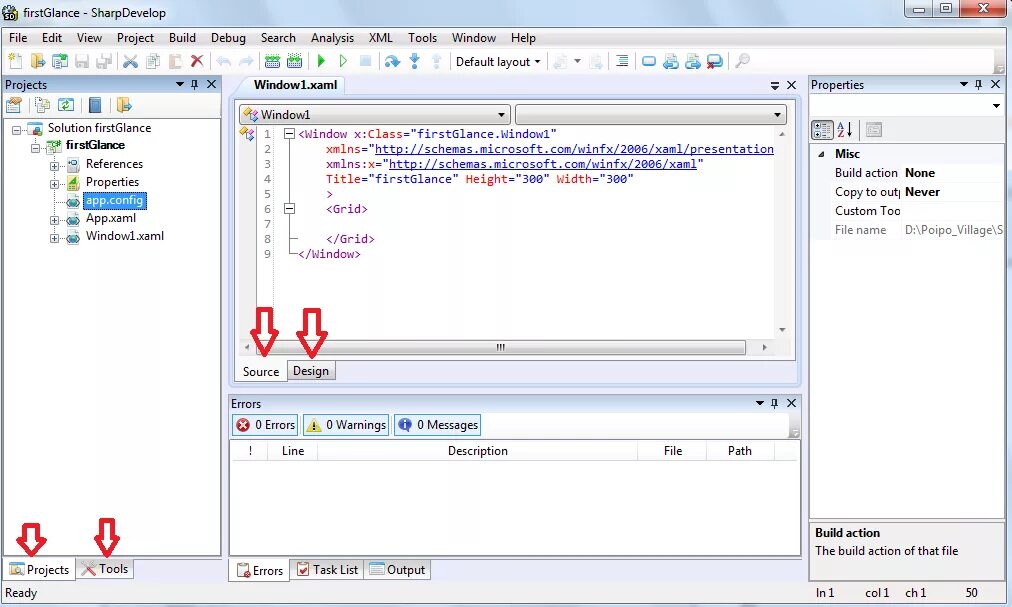The height and width of the screenshot is (607, 1012).
Task: Switch to the Output tab
Action: pos(398,570)
